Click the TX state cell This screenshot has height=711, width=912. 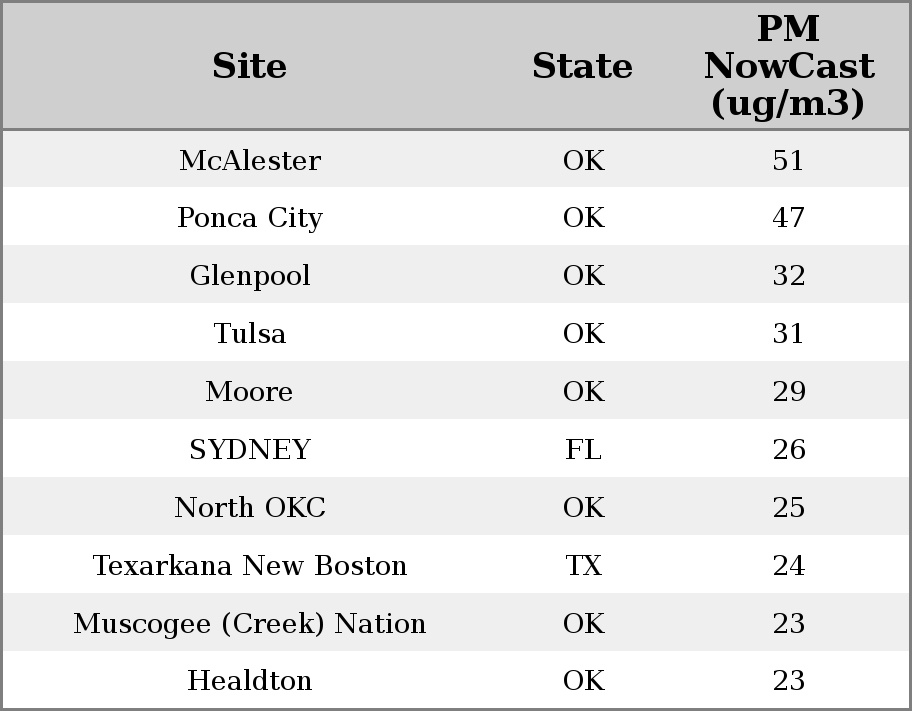(583, 565)
